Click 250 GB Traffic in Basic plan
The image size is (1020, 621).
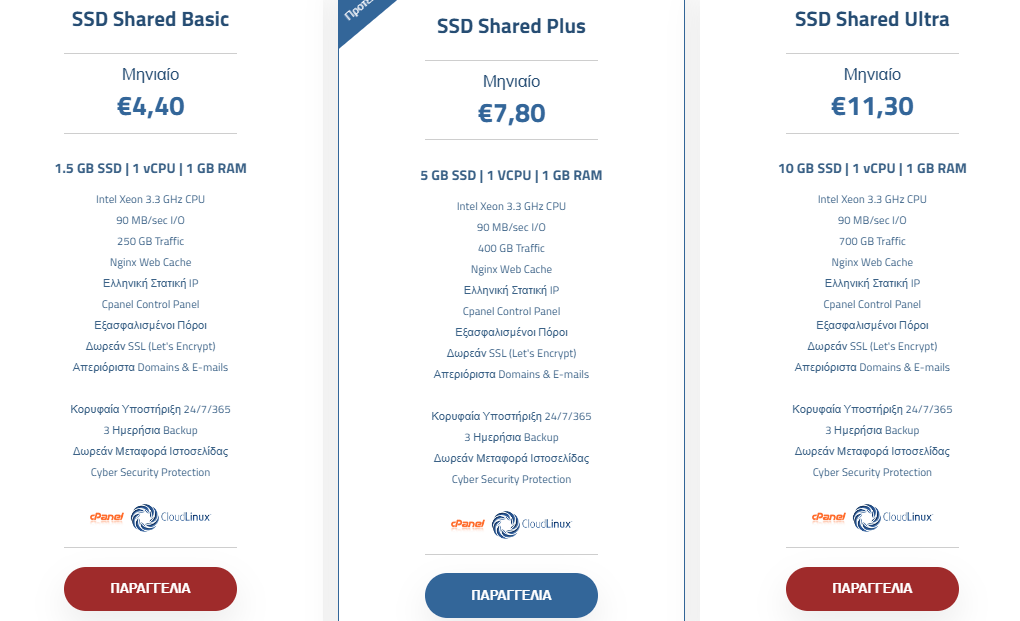[150, 241]
